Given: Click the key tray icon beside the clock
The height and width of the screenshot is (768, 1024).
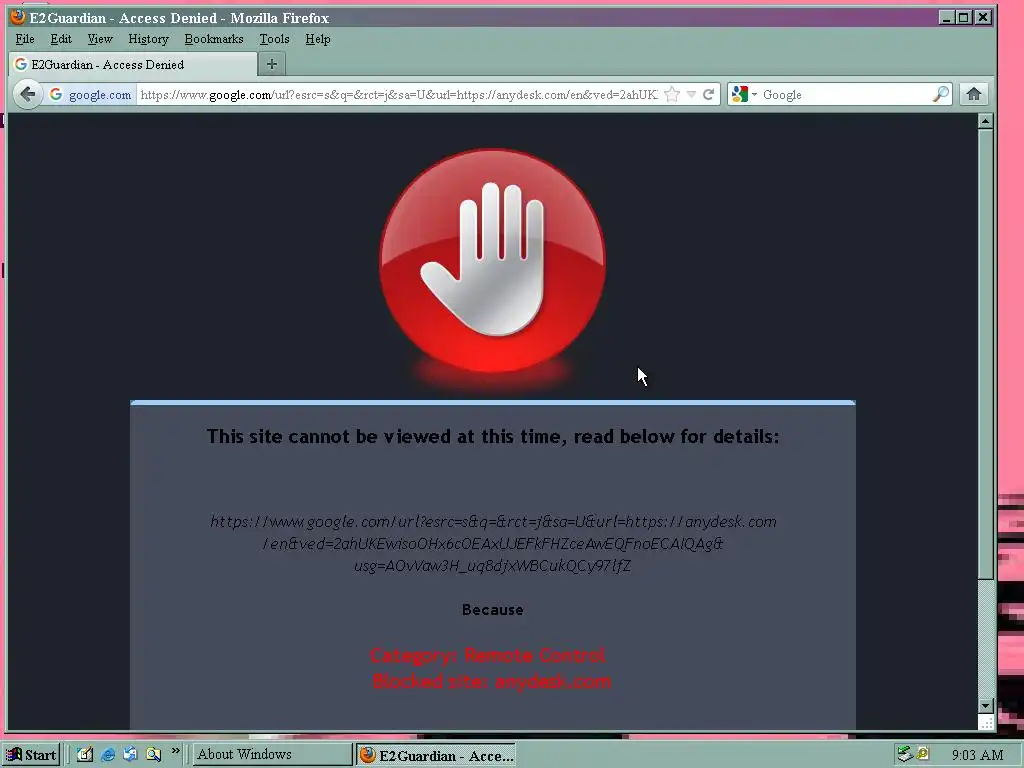Looking at the screenshot, I should (923, 754).
